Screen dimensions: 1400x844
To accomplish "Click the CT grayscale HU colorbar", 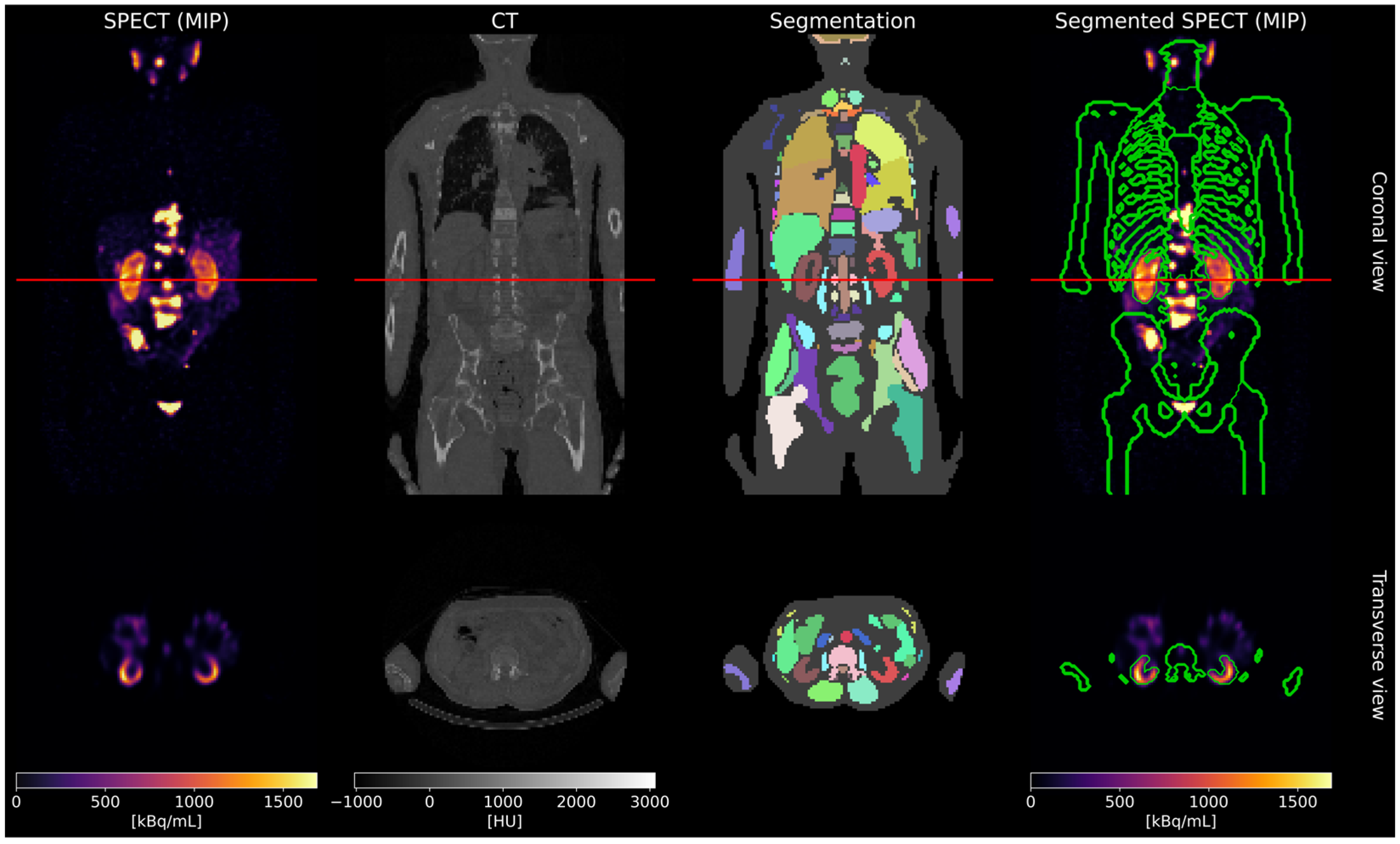I will click(x=504, y=780).
